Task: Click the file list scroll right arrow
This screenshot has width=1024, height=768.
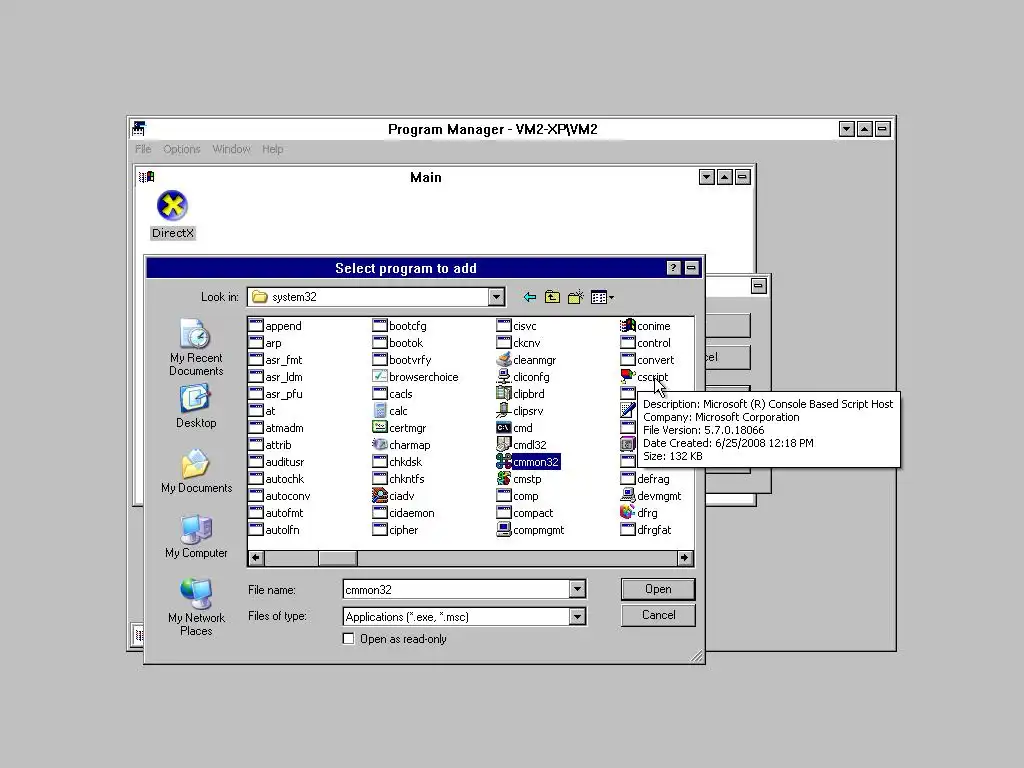Action: [684, 558]
